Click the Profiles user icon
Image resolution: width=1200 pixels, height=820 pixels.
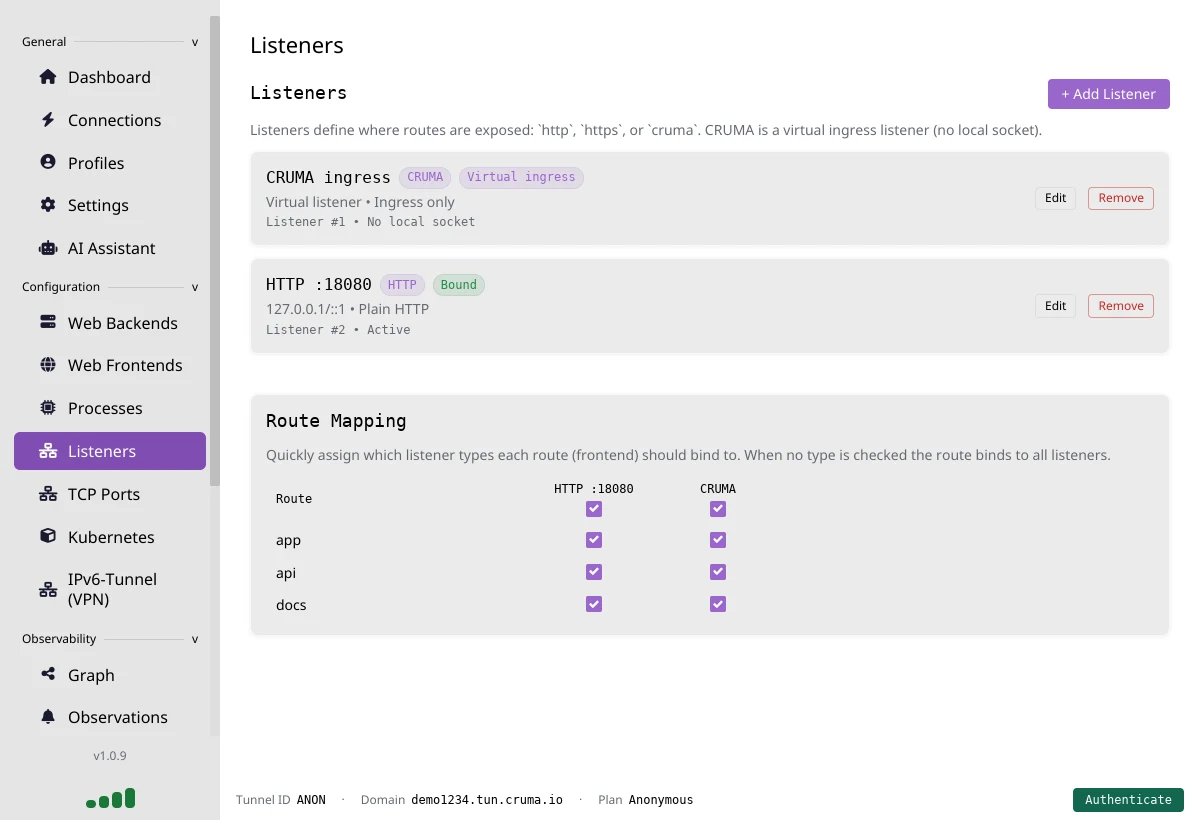48,162
